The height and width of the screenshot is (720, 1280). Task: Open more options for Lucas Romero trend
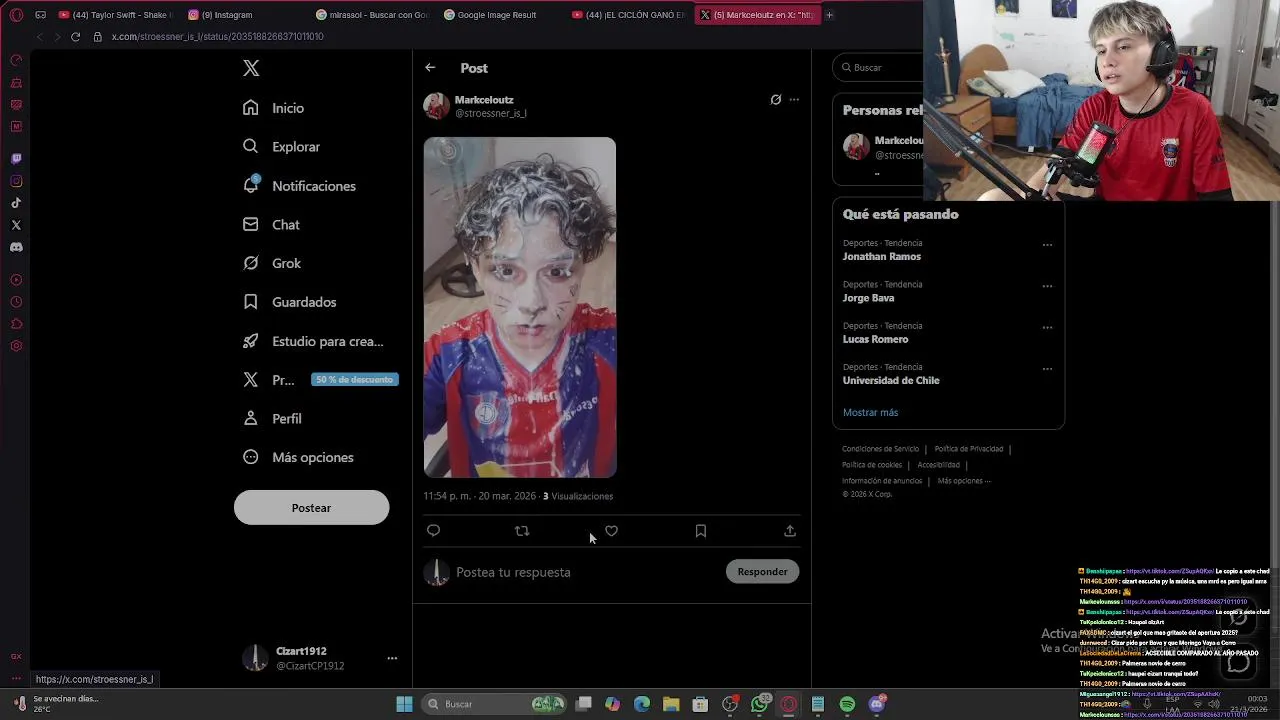[x=1047, y=327]
